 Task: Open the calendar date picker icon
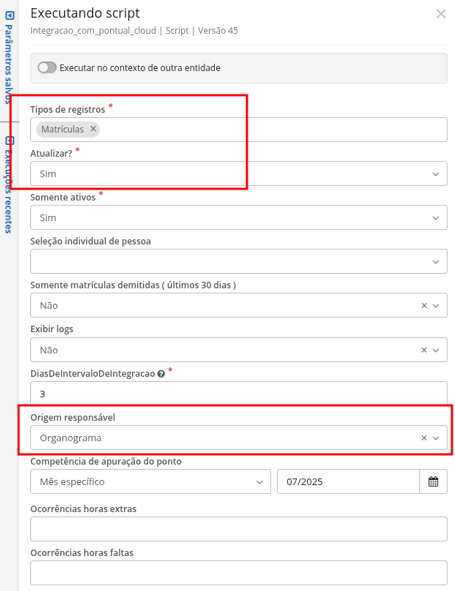(x=433, y=481)
